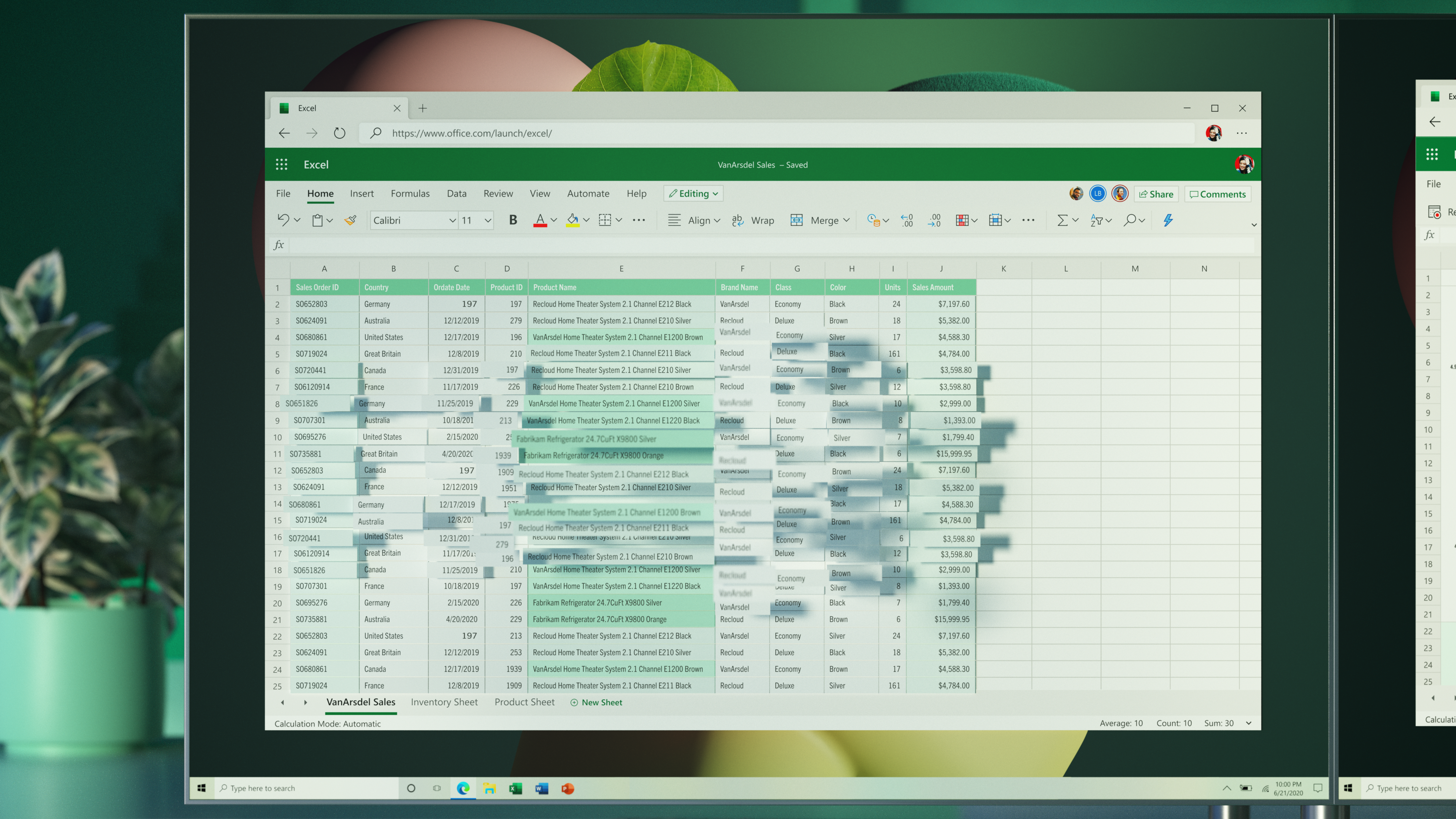Click the taskbar search box
Image resolution: width=1456 pixels, height=819 pixels.
pos(306,788)
